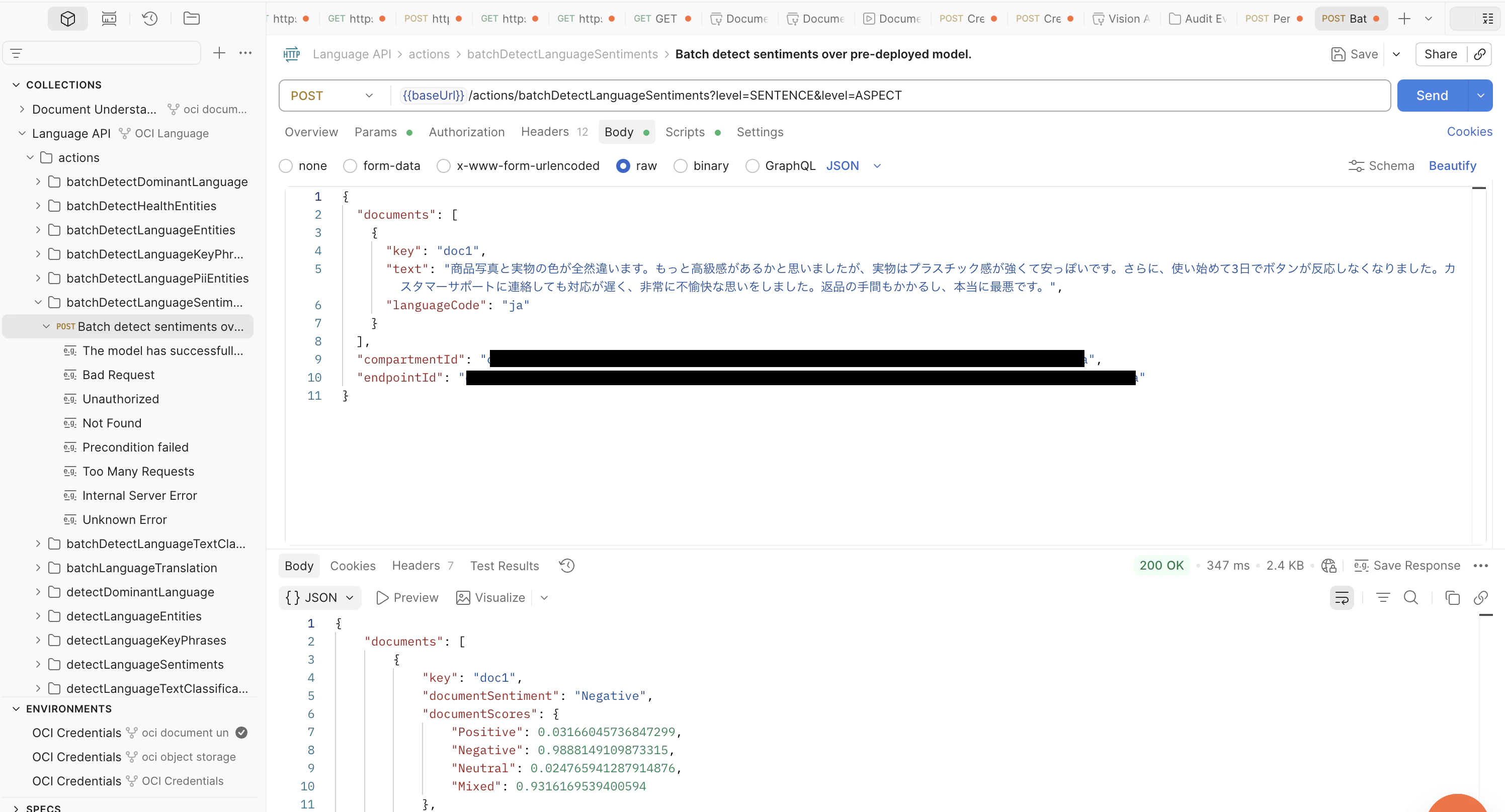Beautify the JSON request body
Image resolution: width=1505 pixels, height=812 pixels.
(1452, 166)
